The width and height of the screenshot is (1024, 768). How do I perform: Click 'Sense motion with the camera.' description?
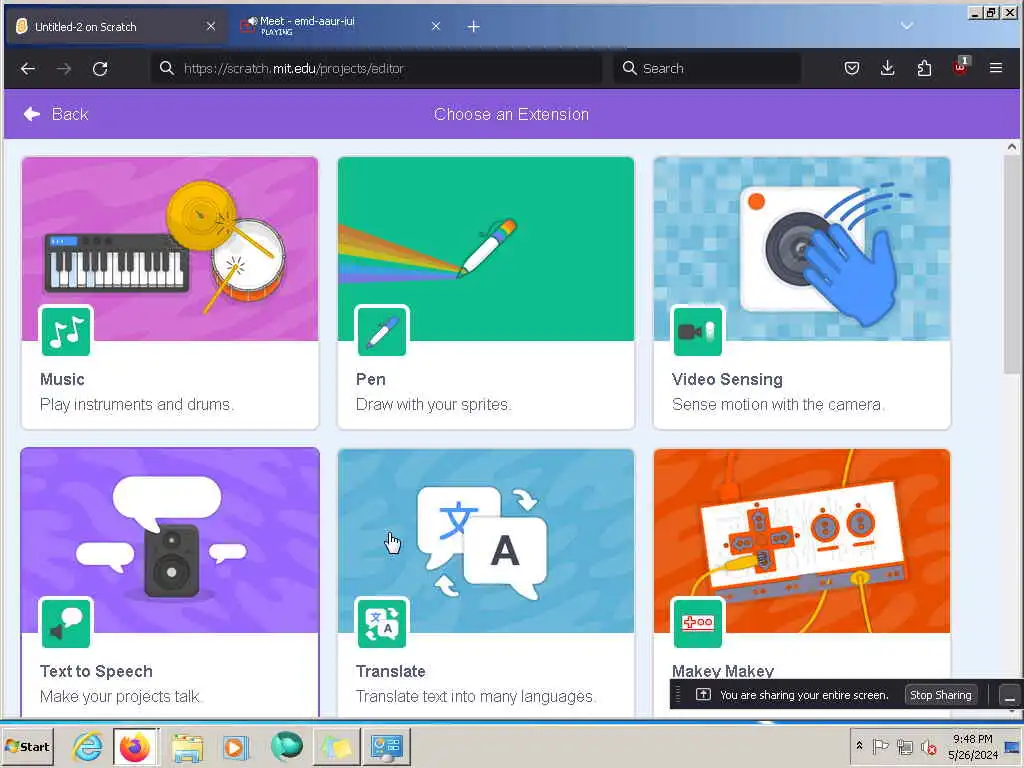[778, 405]
